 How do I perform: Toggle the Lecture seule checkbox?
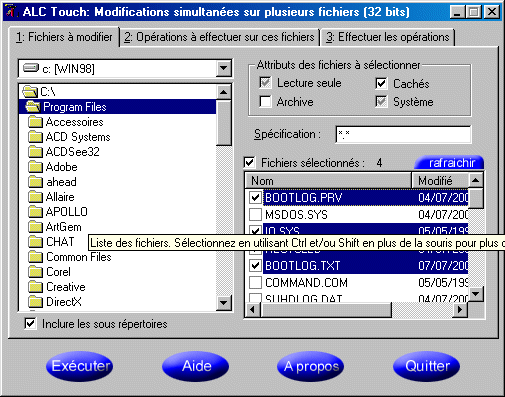pyautogui.click(x=265, y=83)
